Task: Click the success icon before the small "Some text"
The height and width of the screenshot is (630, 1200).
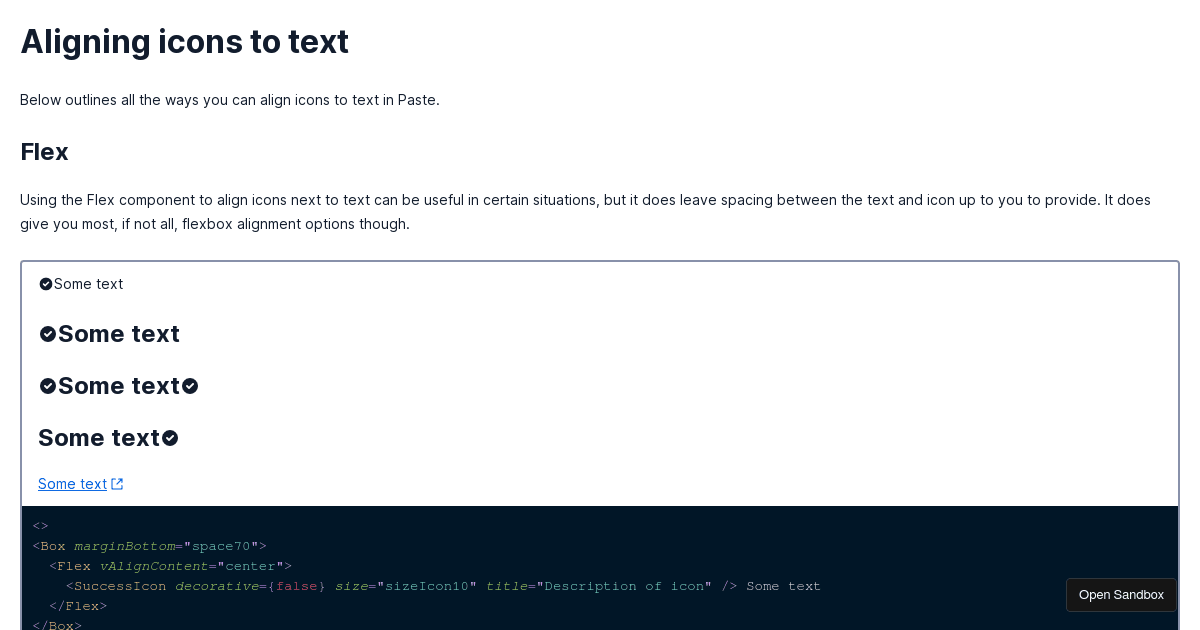Action: [45, 284]
